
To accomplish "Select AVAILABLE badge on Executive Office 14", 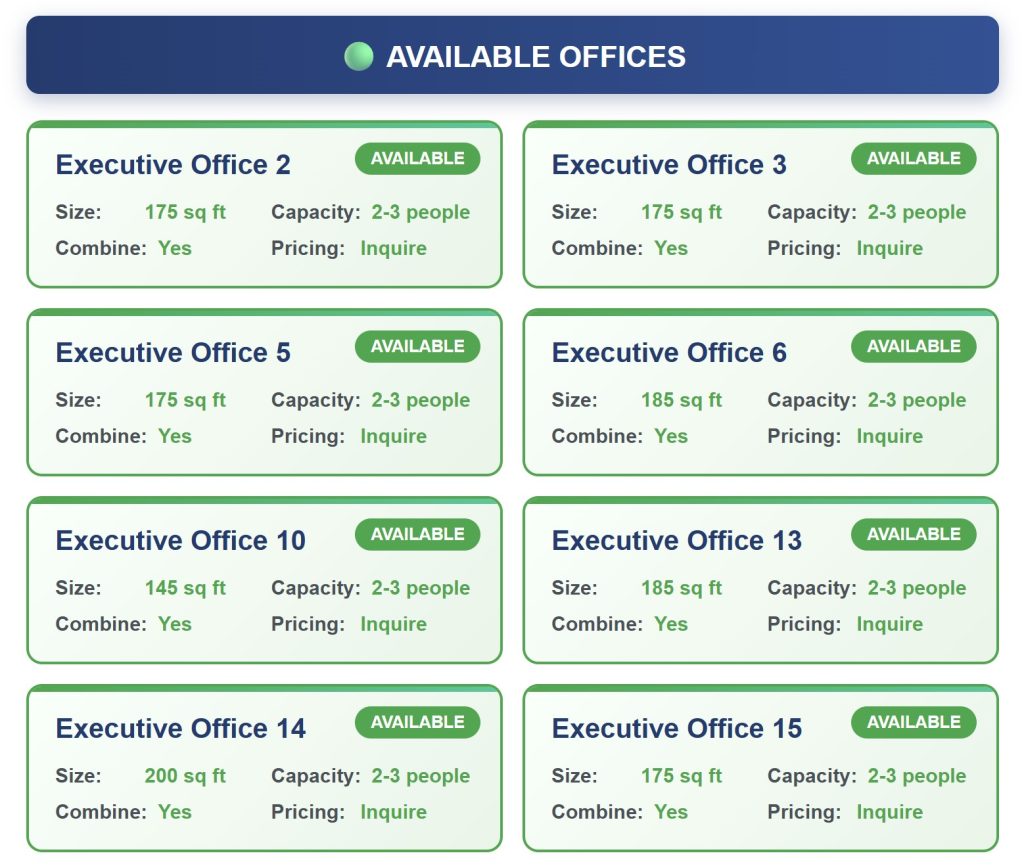I will click(417, 722).
